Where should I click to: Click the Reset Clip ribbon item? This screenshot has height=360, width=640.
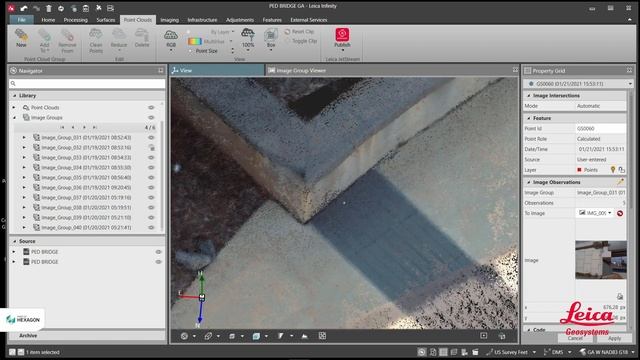[x=299, y=31]
